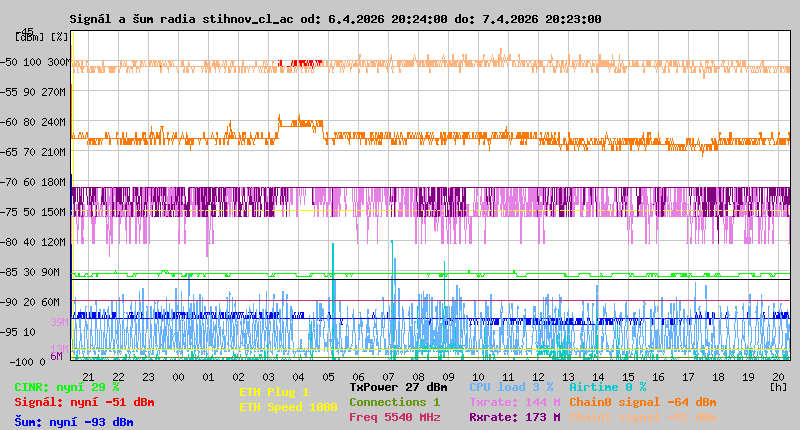
Task: Select the Txrate 144 M legend label
Action: [514, 402]
